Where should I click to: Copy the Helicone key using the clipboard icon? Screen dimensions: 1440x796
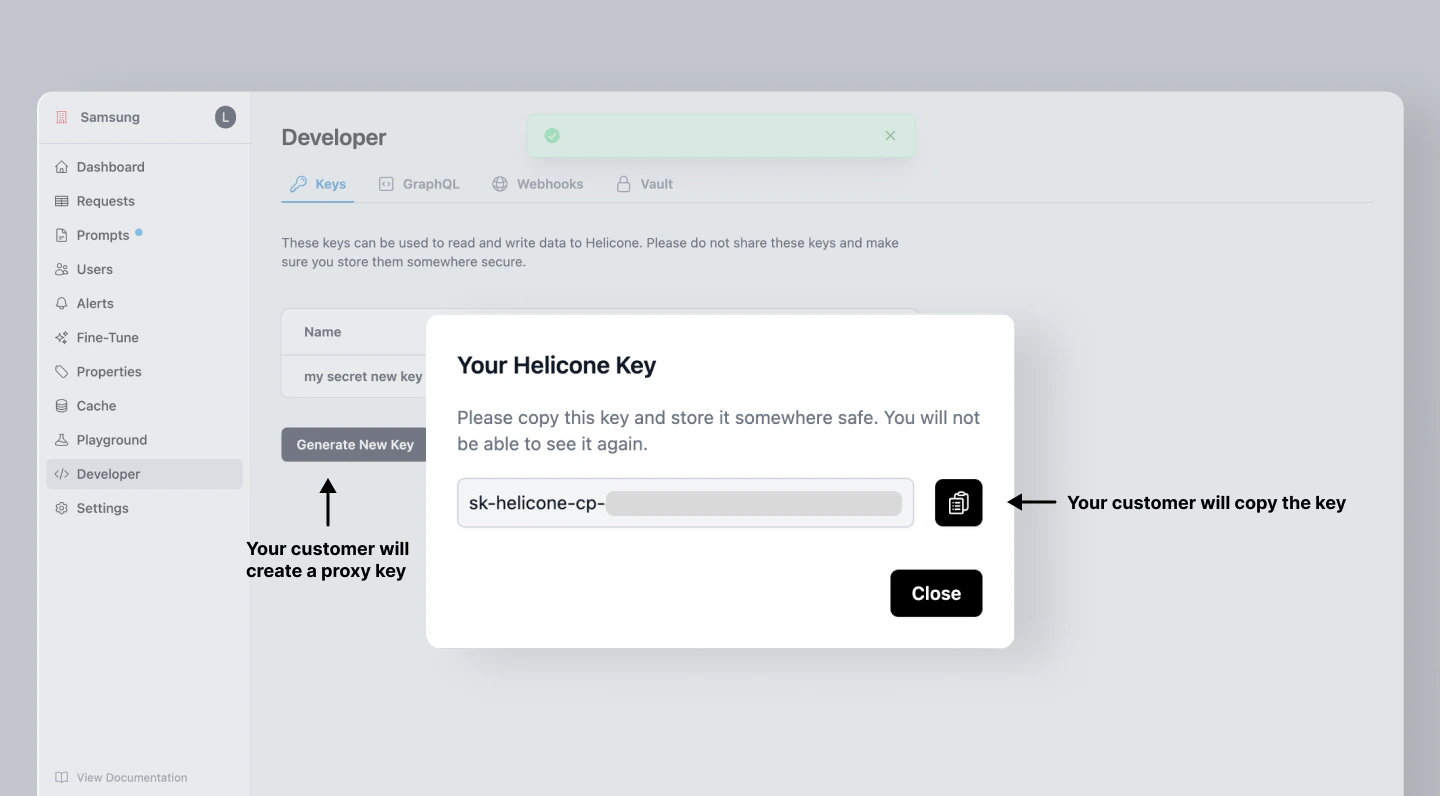coord(957,503)
